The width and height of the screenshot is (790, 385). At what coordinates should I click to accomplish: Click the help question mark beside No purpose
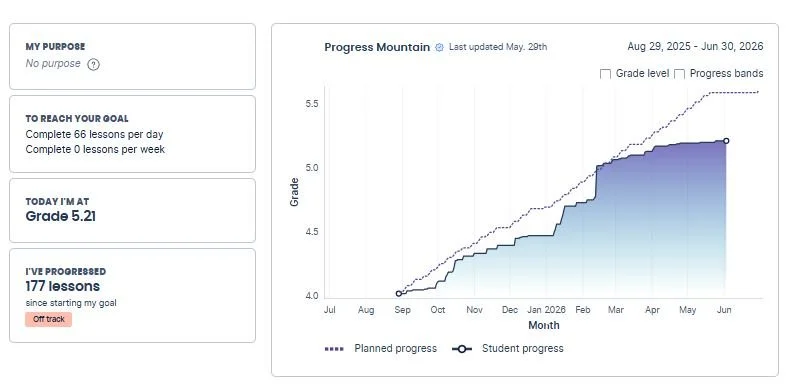[93, 65]
